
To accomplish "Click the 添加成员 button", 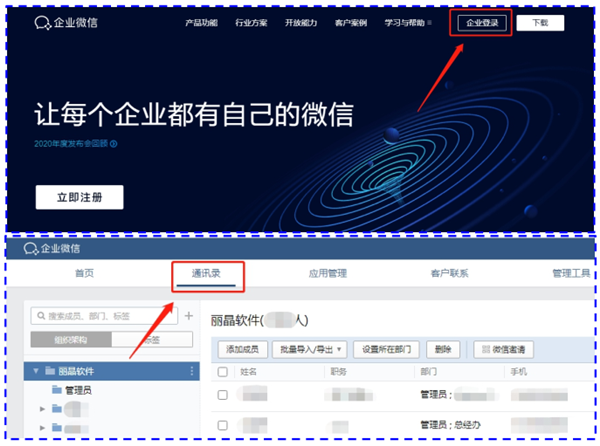I will pos(242,349).
